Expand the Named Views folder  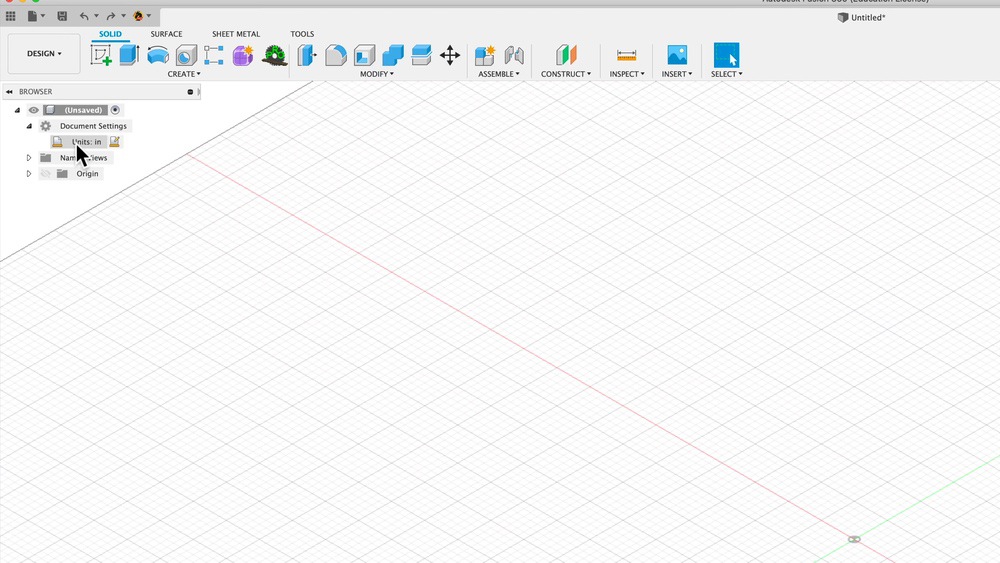pyautogui.click(x=29, y=157)
